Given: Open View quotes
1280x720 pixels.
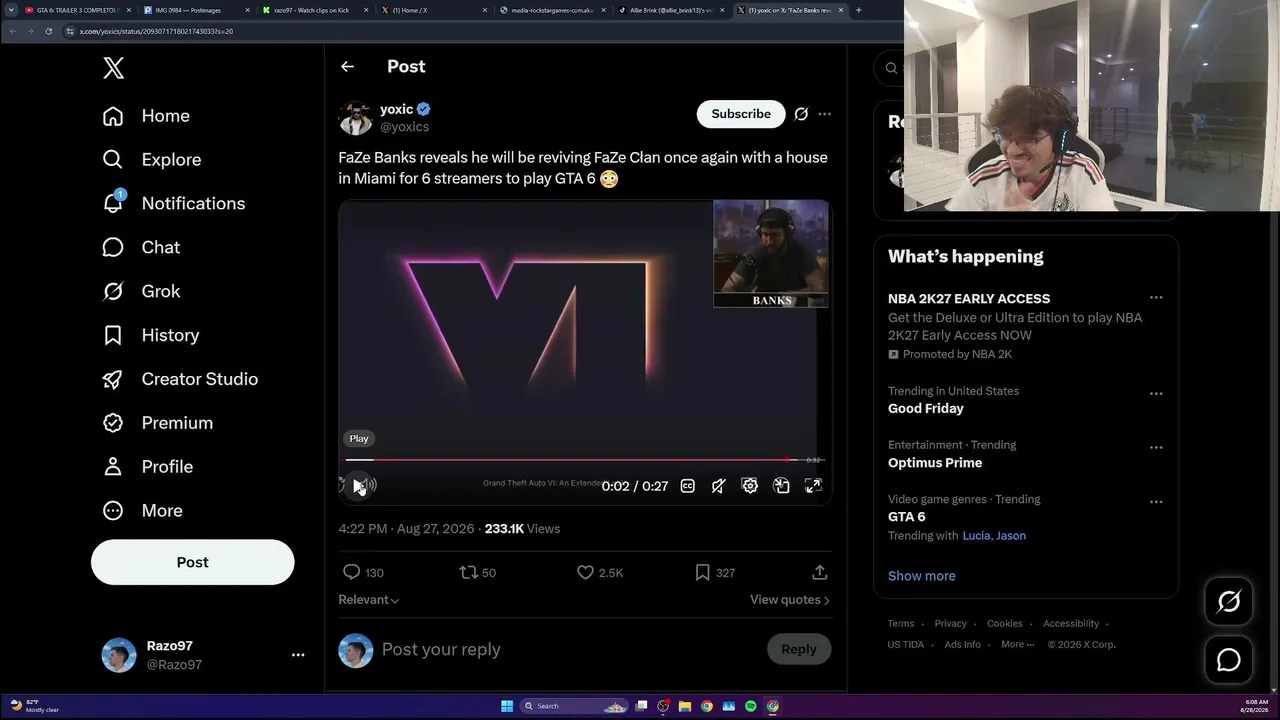Looking at the screenshot, I should tap(790, 600).
